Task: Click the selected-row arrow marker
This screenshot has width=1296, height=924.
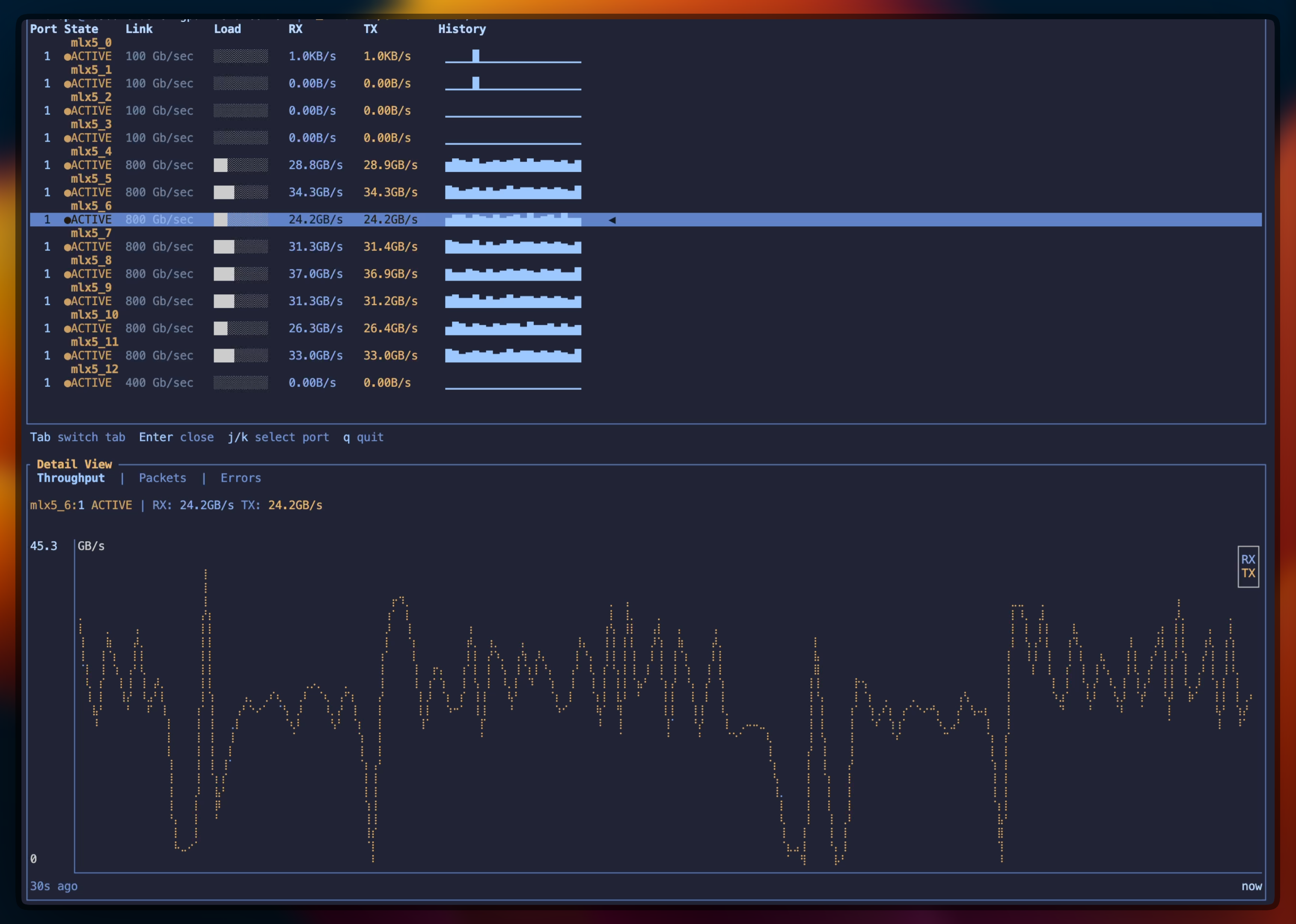Action: click(x=612, y=219)
